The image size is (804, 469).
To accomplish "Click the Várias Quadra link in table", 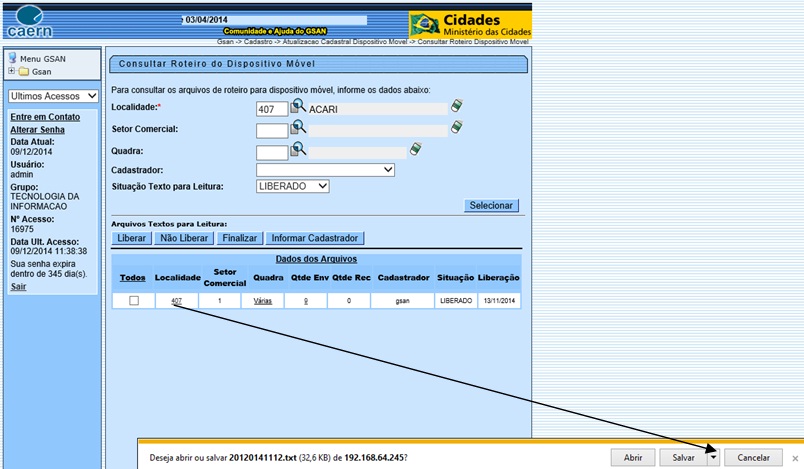I will (x=263, y=301).
